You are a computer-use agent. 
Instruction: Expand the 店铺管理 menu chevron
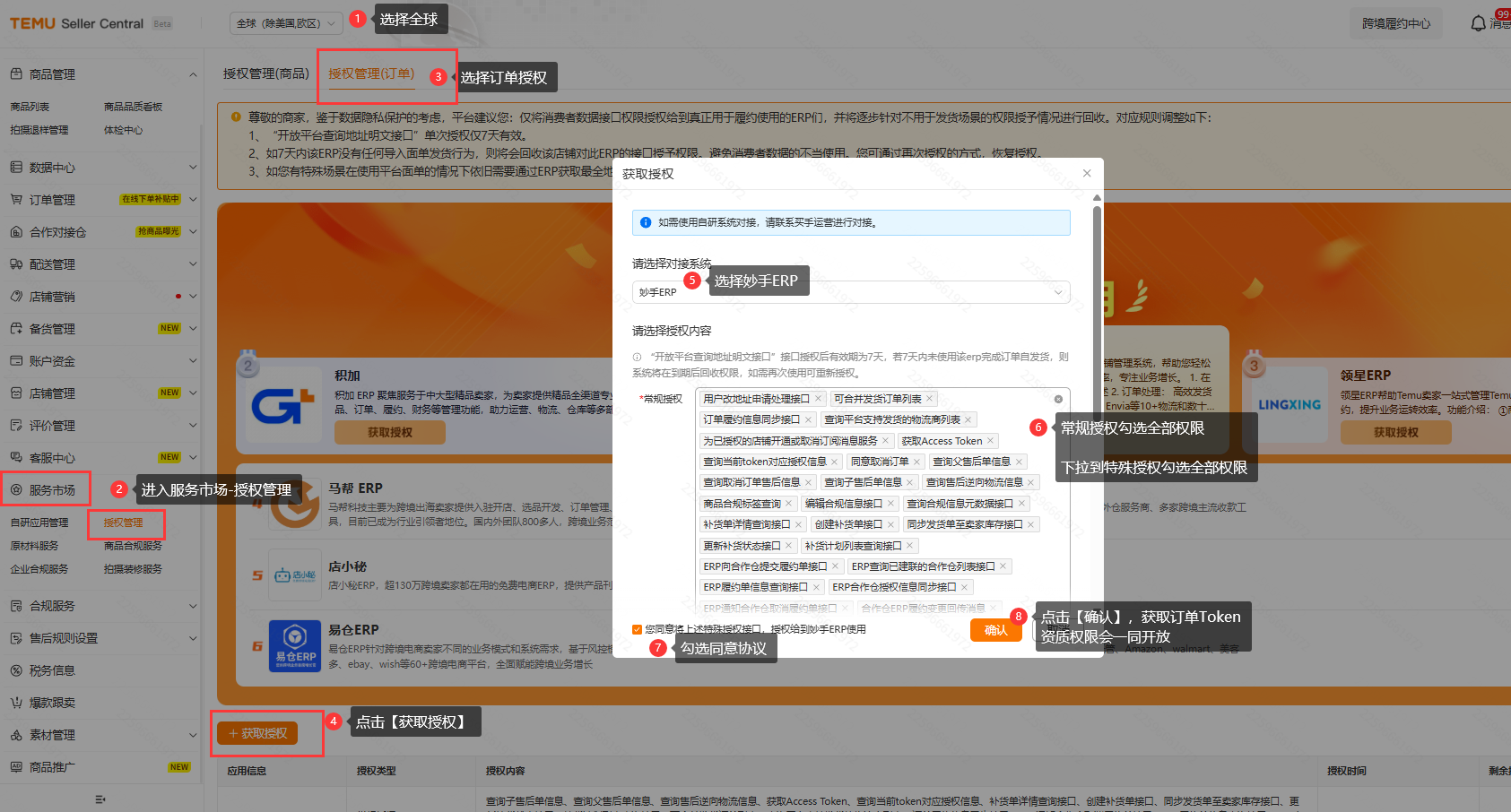tap(193, 393)
